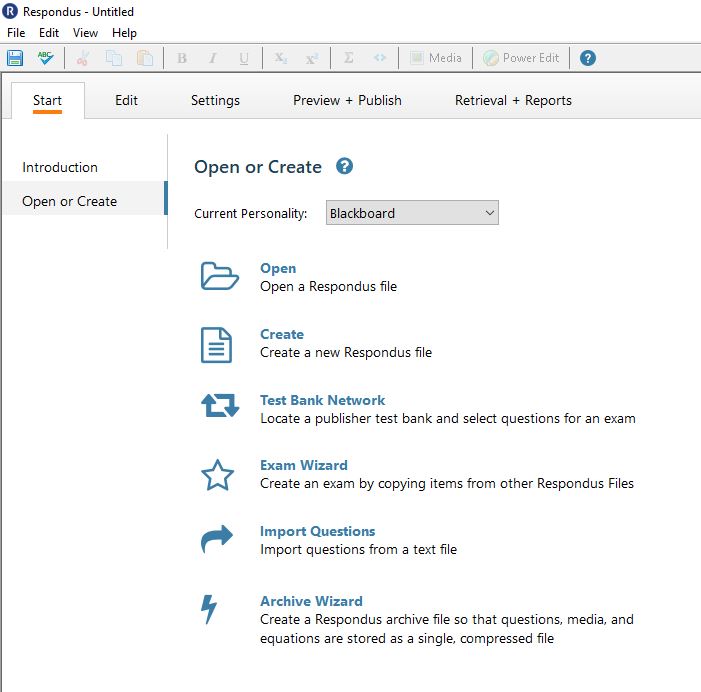Switch to Retrieval + Reports tab
The width and height of the screenshot is (701, 692).
click(x=513, y=101)
